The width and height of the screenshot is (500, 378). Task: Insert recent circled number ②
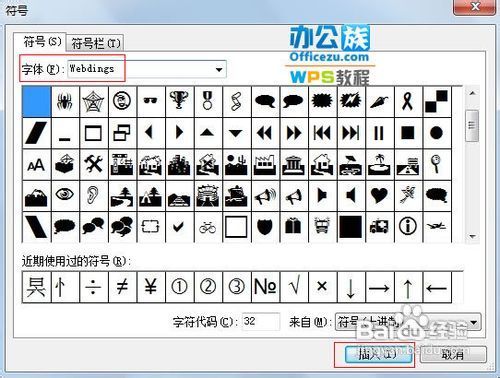[208, 287]
